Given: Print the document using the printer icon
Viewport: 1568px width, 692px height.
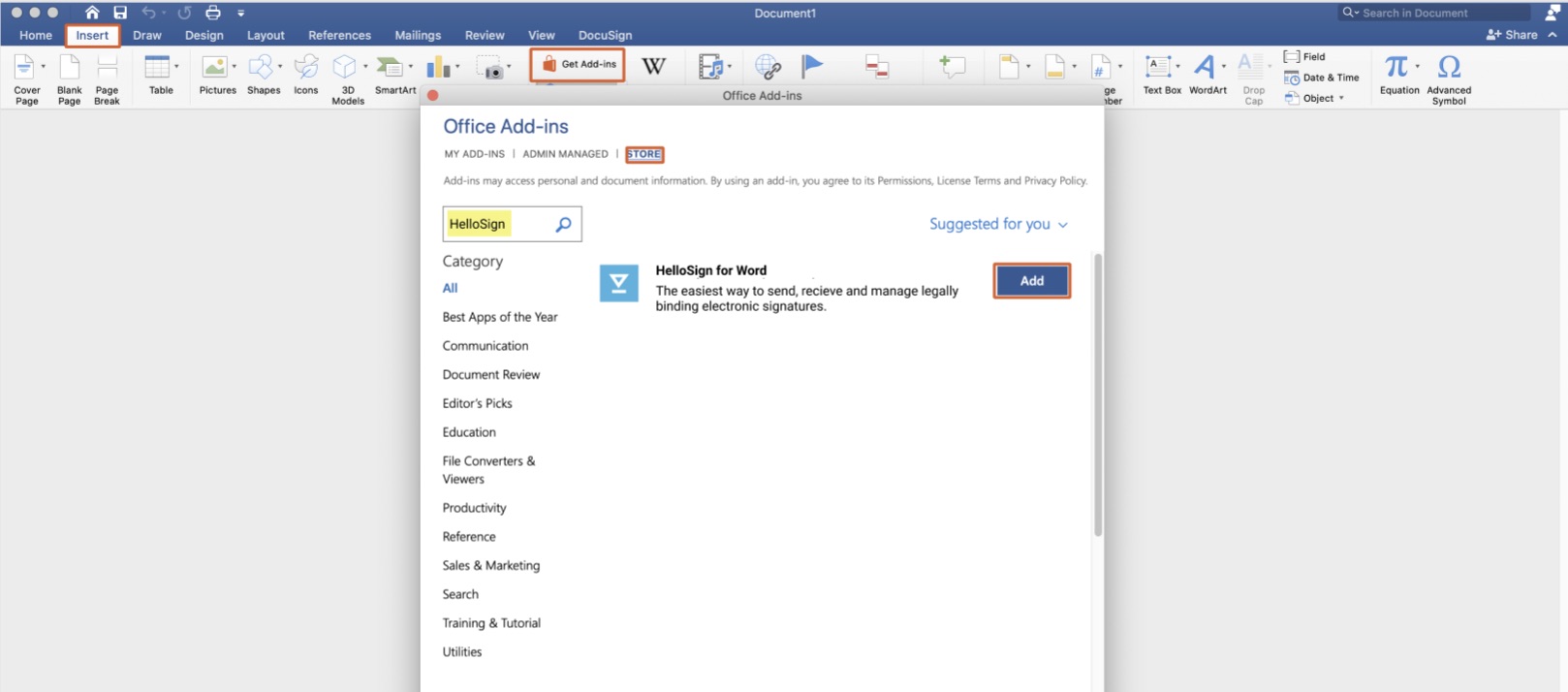Looking at the screenshot, I should pos(212,13).
